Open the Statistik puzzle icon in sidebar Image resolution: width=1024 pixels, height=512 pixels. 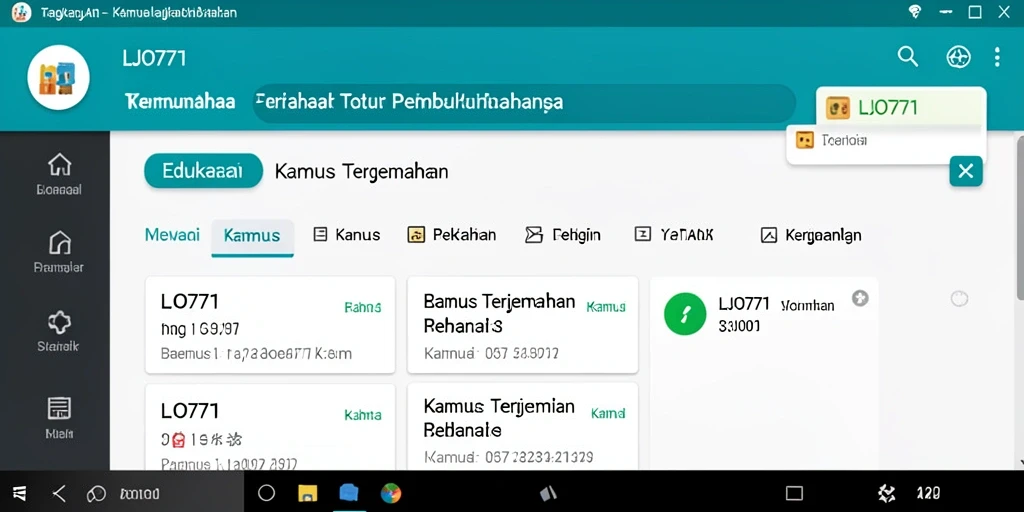[59, 321]
